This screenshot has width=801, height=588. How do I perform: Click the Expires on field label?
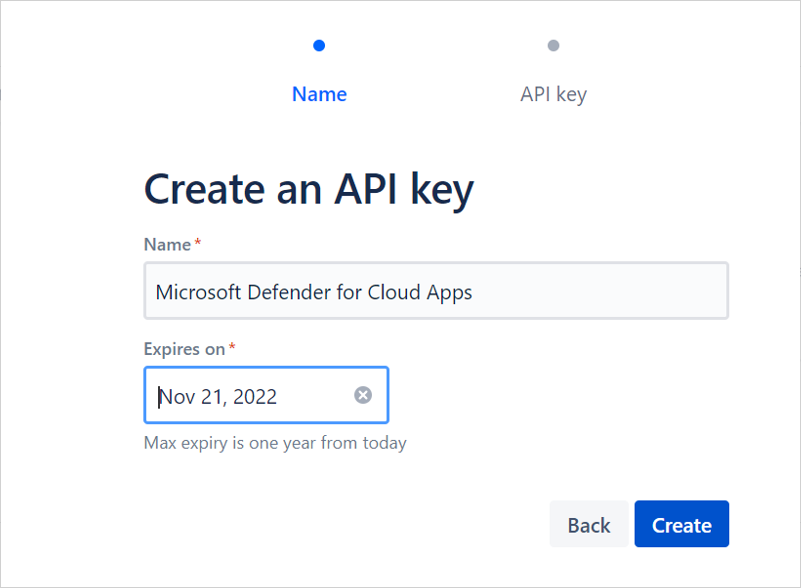pos(185,348)
